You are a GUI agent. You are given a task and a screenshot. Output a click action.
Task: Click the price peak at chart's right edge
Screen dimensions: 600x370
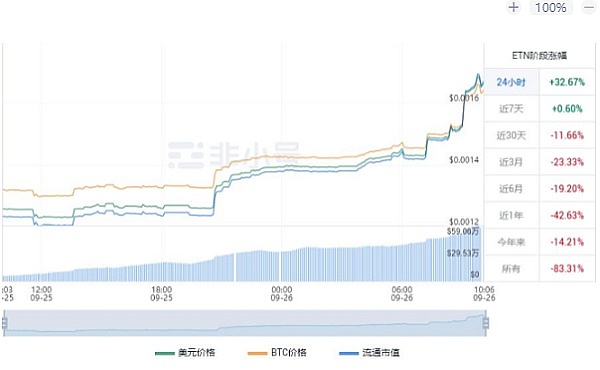coord(478,75)
